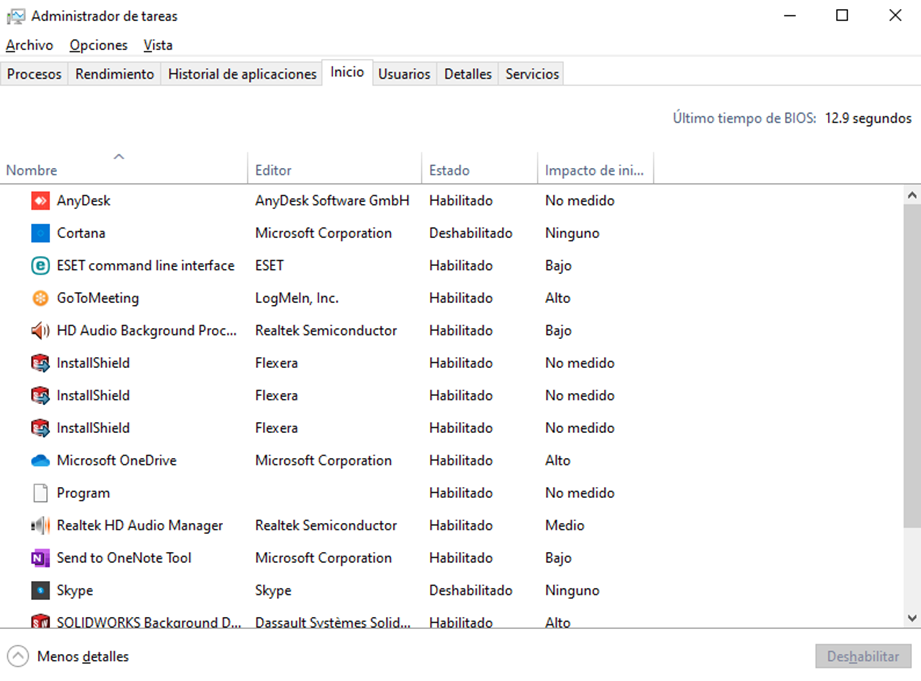Switch to the Usuarios tab
The image size is (921, 681).
coord(404,74)
